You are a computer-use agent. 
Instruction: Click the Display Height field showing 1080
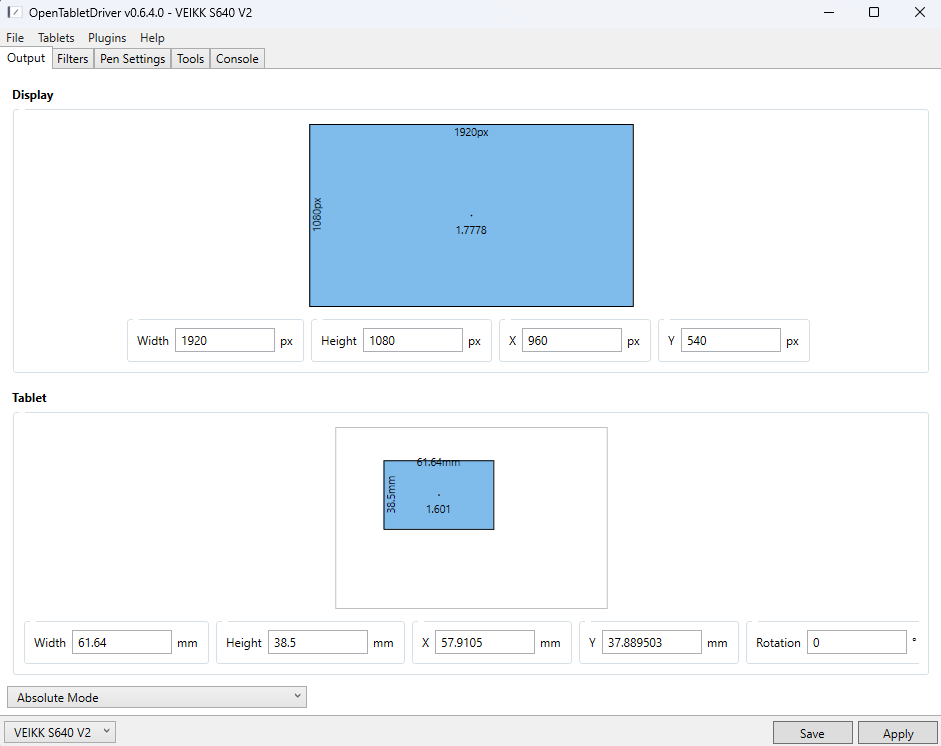coord(412,340)
